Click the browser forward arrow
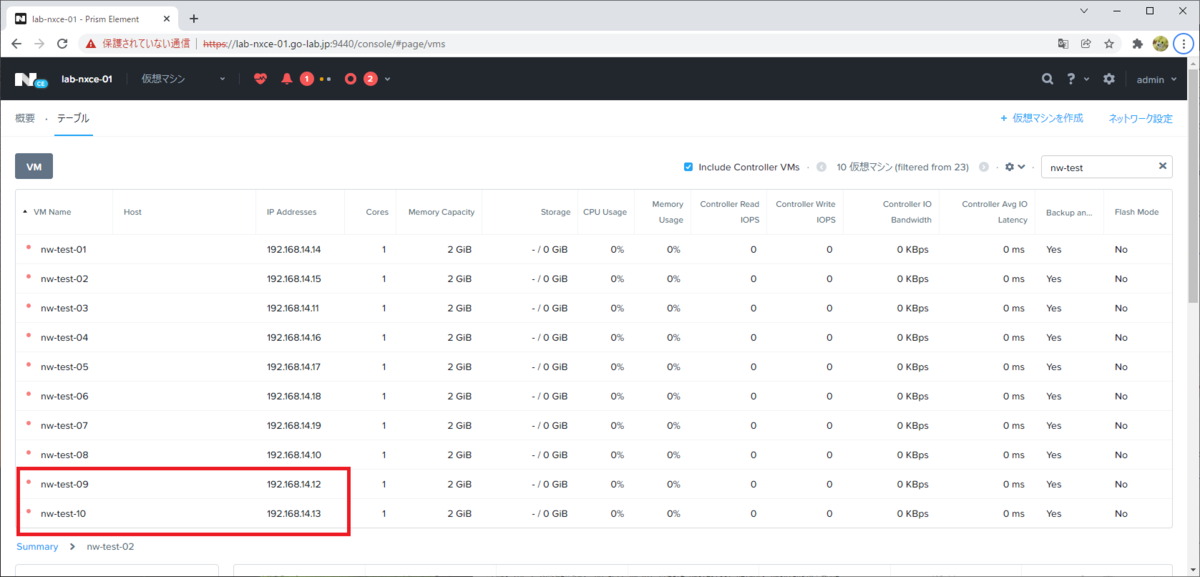Screen dimensions: 1200x577 click(39, 44)
